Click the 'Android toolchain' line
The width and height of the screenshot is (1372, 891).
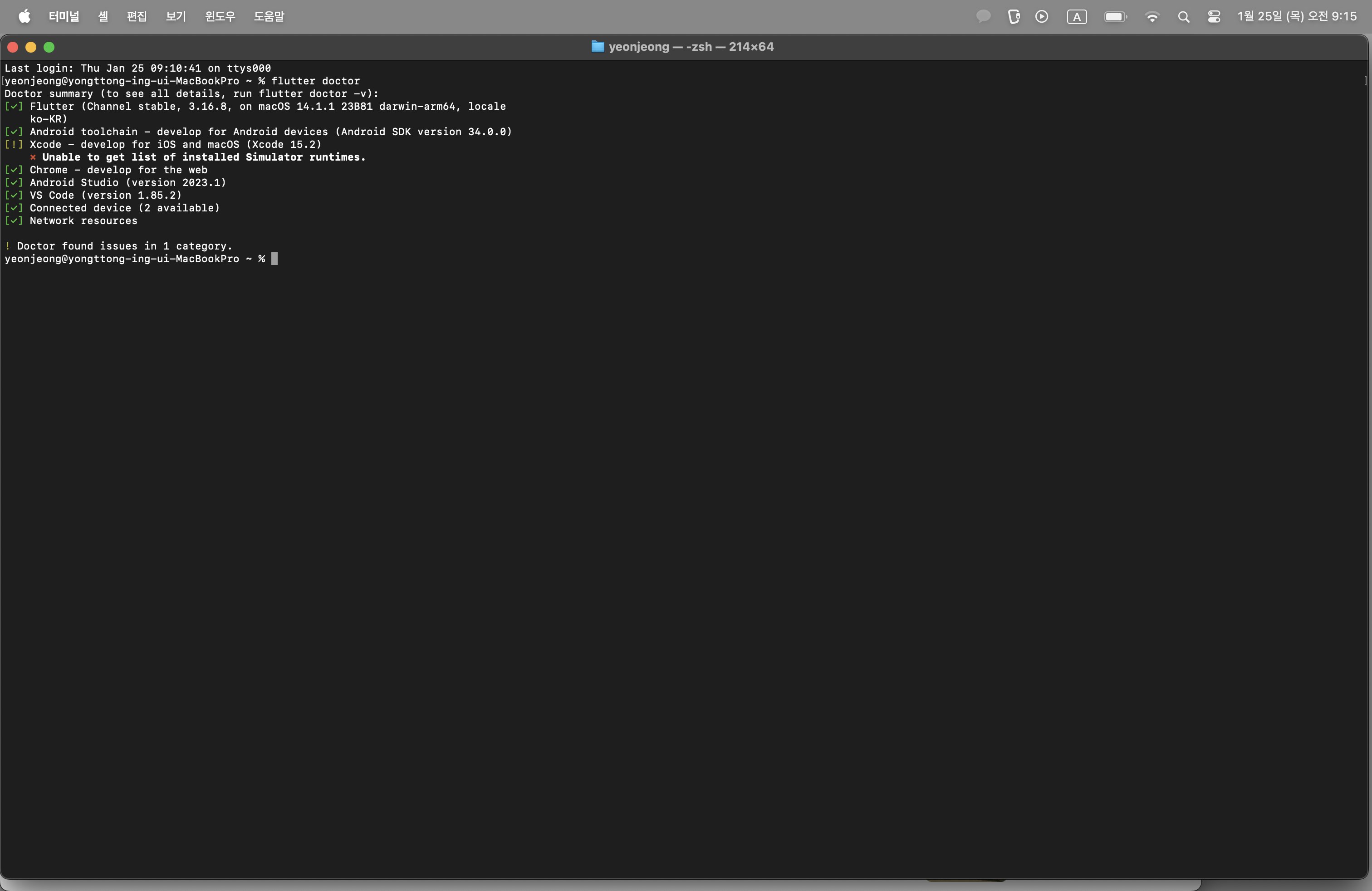(x=271, y=132)
